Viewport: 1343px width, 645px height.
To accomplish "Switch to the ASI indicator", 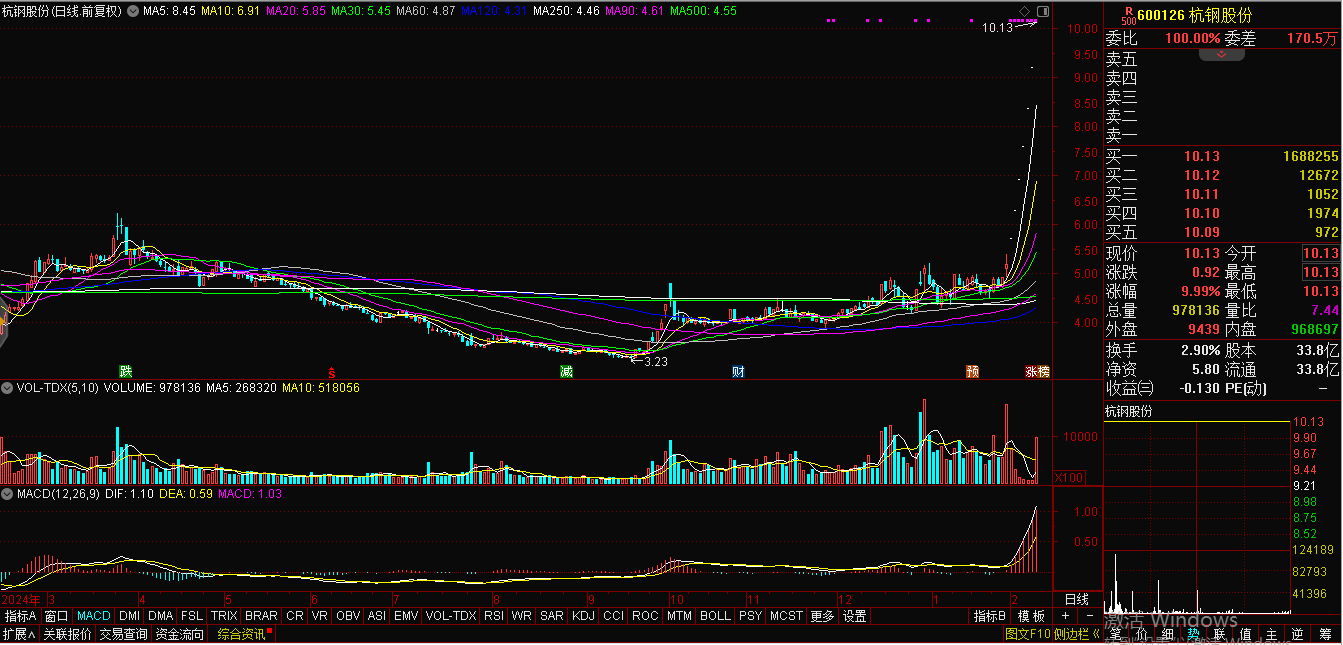I will (x=377, y=616).
